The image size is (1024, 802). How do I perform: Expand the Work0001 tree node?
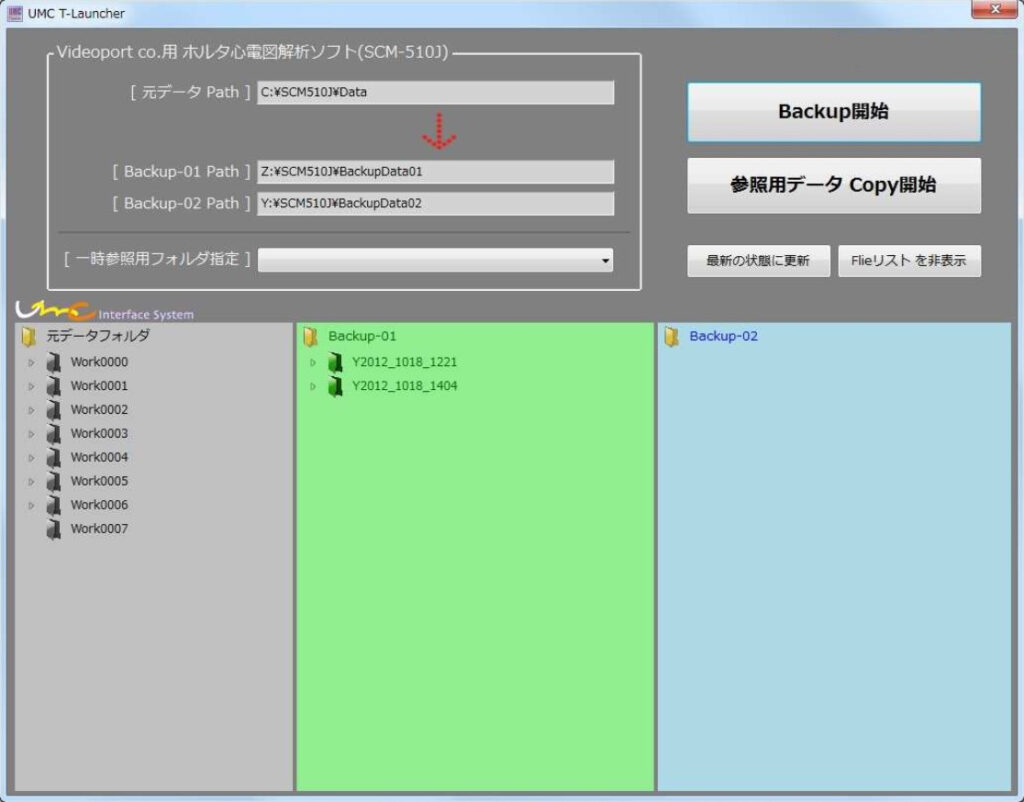[31, 386]
